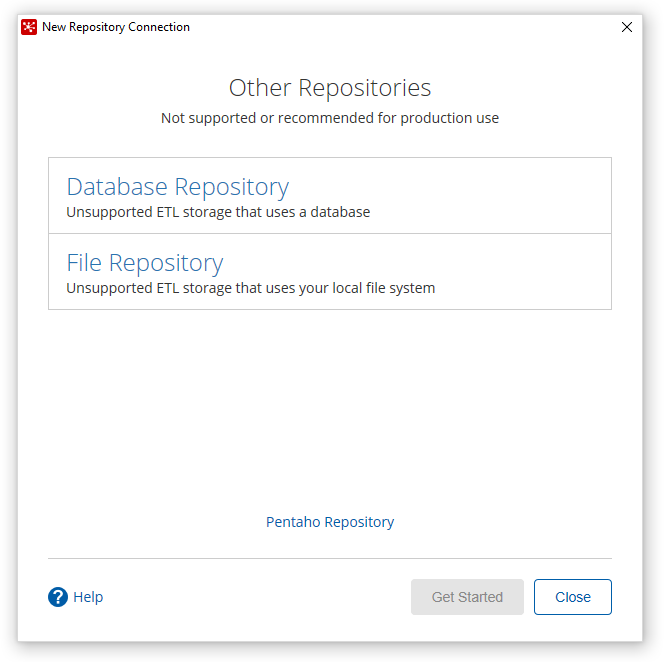Screen dimensions: 665x662
Task: Click the blue question mark Help icon
Action: click(58, 597)
